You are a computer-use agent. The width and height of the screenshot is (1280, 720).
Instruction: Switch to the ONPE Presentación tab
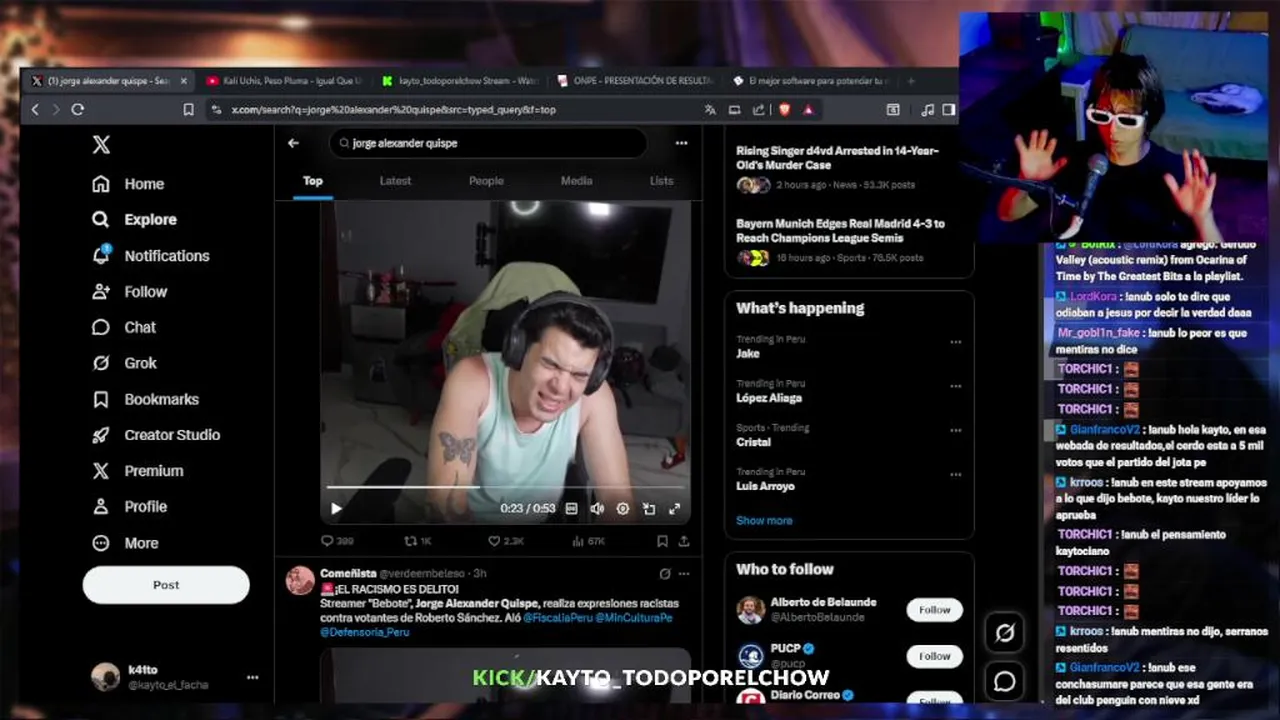pyautogui.click(x=636, y=81)
